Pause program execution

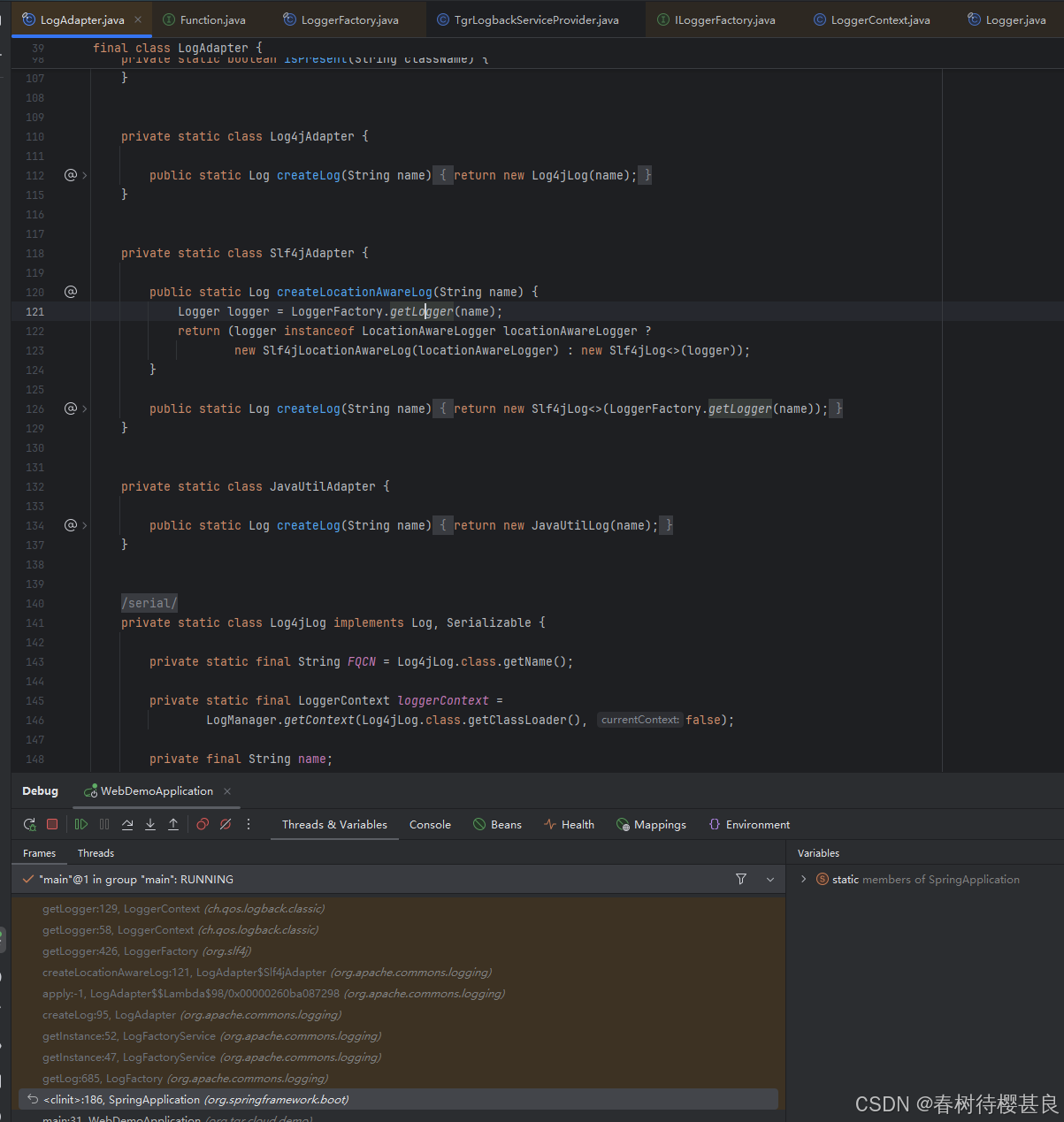[104, 824]
